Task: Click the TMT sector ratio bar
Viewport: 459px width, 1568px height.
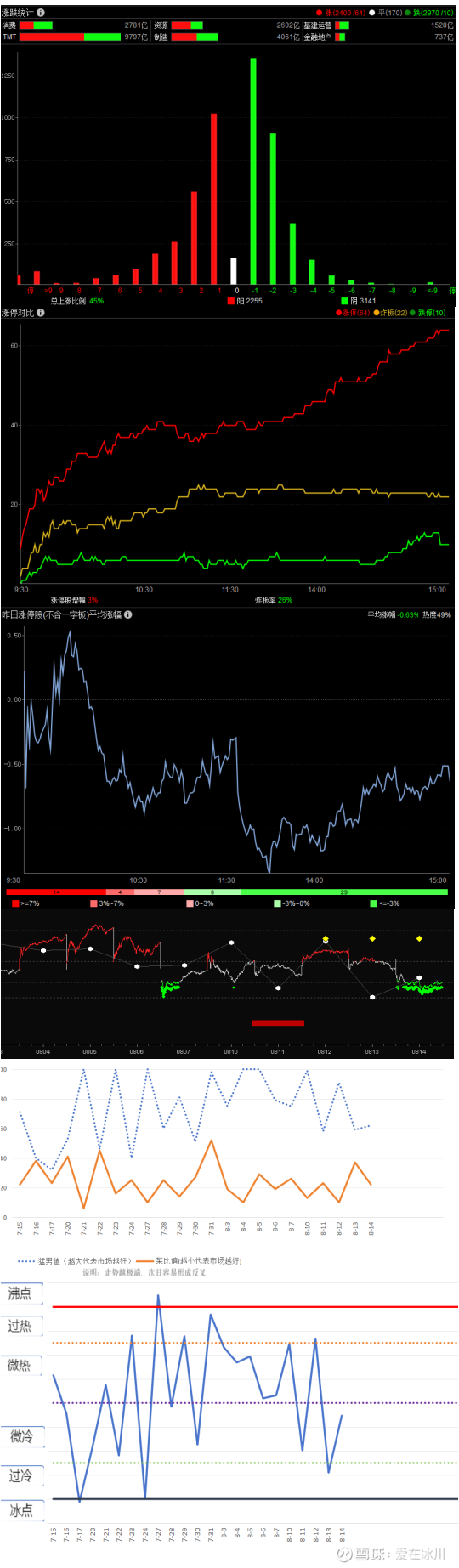Action: 71,37
